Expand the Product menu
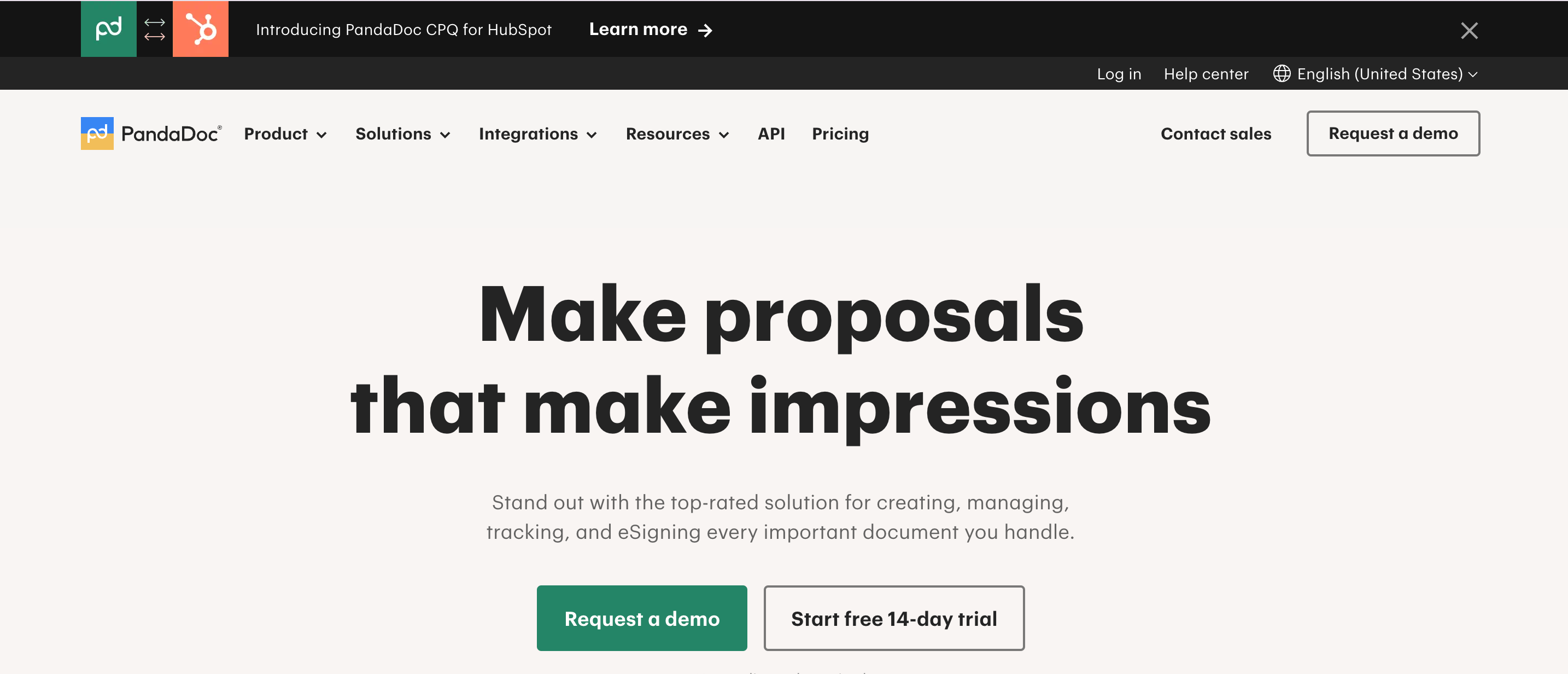 285,134
